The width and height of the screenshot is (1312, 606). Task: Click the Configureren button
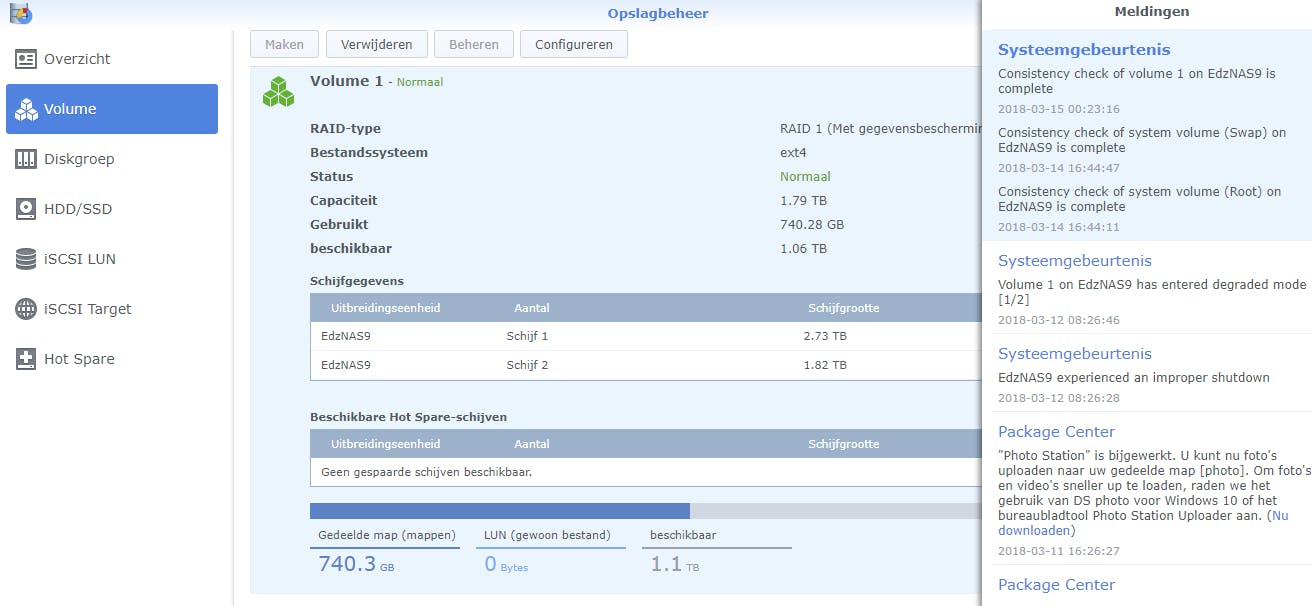[x=574, y=44]
